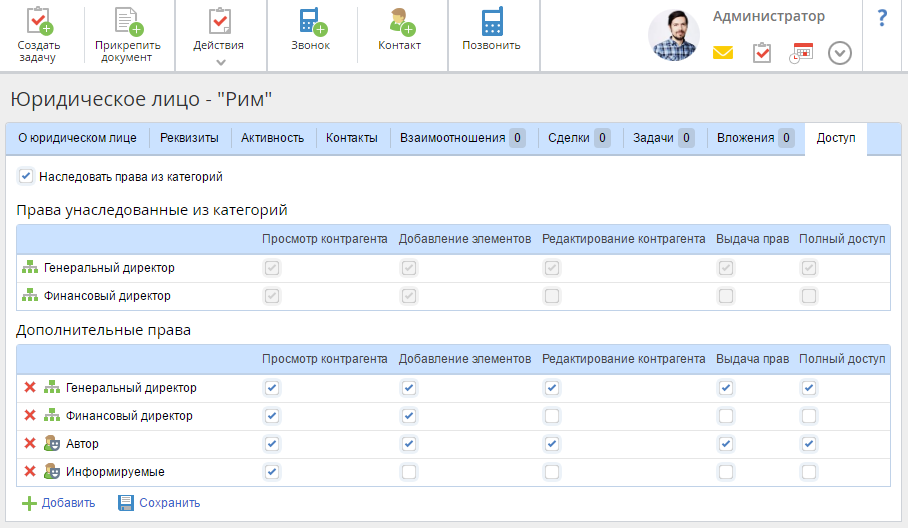Click the Contact (Контакт) toolbar icon

(399, 22)
